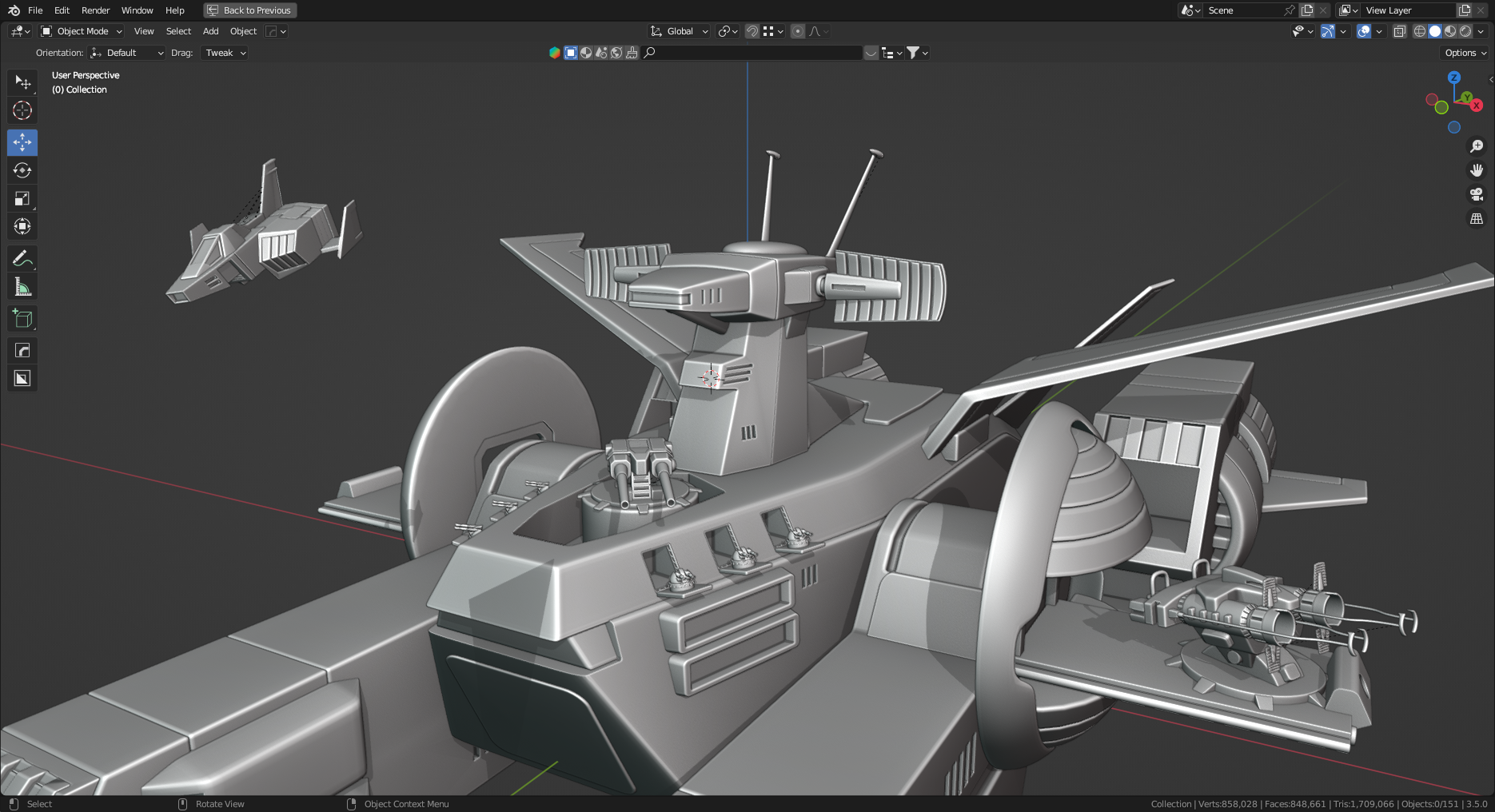The height and width of the screenshot is (812, 1495).
Task: Toggle the selected object-type filter button
Action: click(x=571, y=53)
